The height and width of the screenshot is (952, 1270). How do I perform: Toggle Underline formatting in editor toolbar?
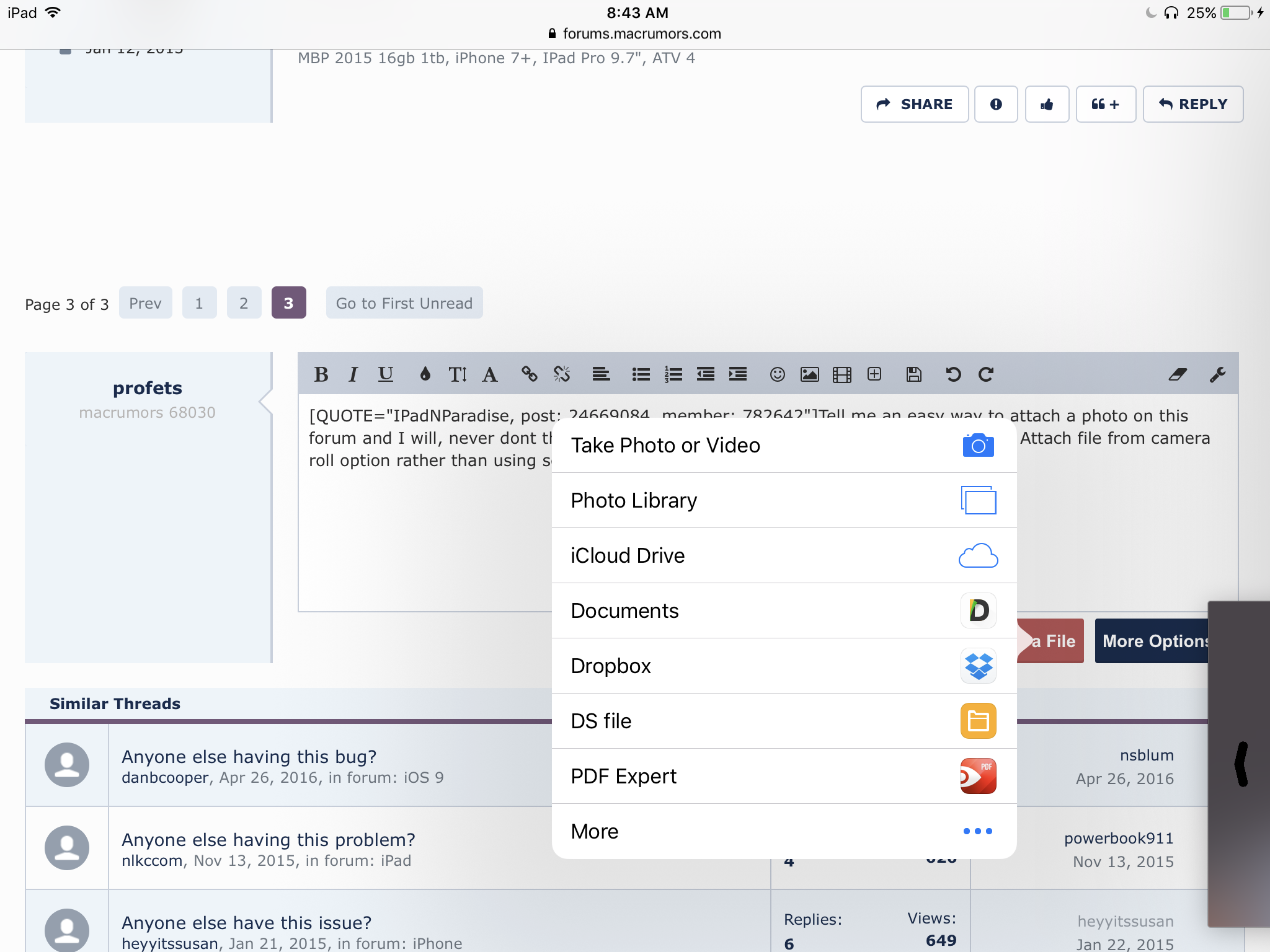(x=385, y=374)
